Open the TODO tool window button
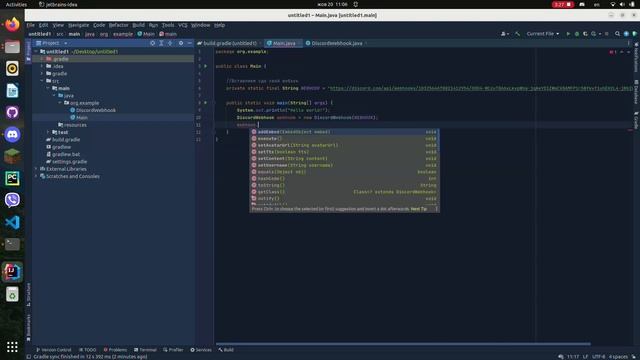The height and width of the screenshot is (360, 640). (x=87, y=350)
